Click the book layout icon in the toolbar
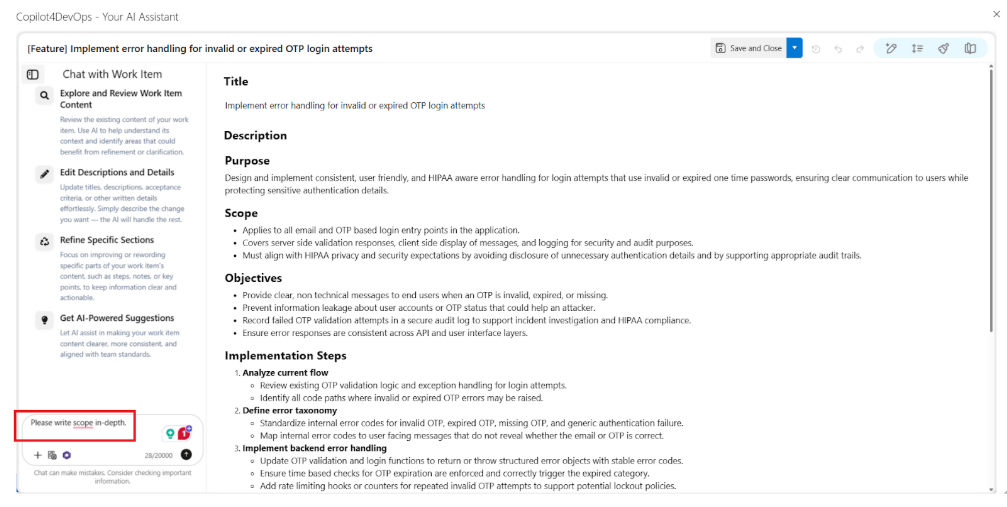Viewport: 1007px width, 507px height. (970, 48)
